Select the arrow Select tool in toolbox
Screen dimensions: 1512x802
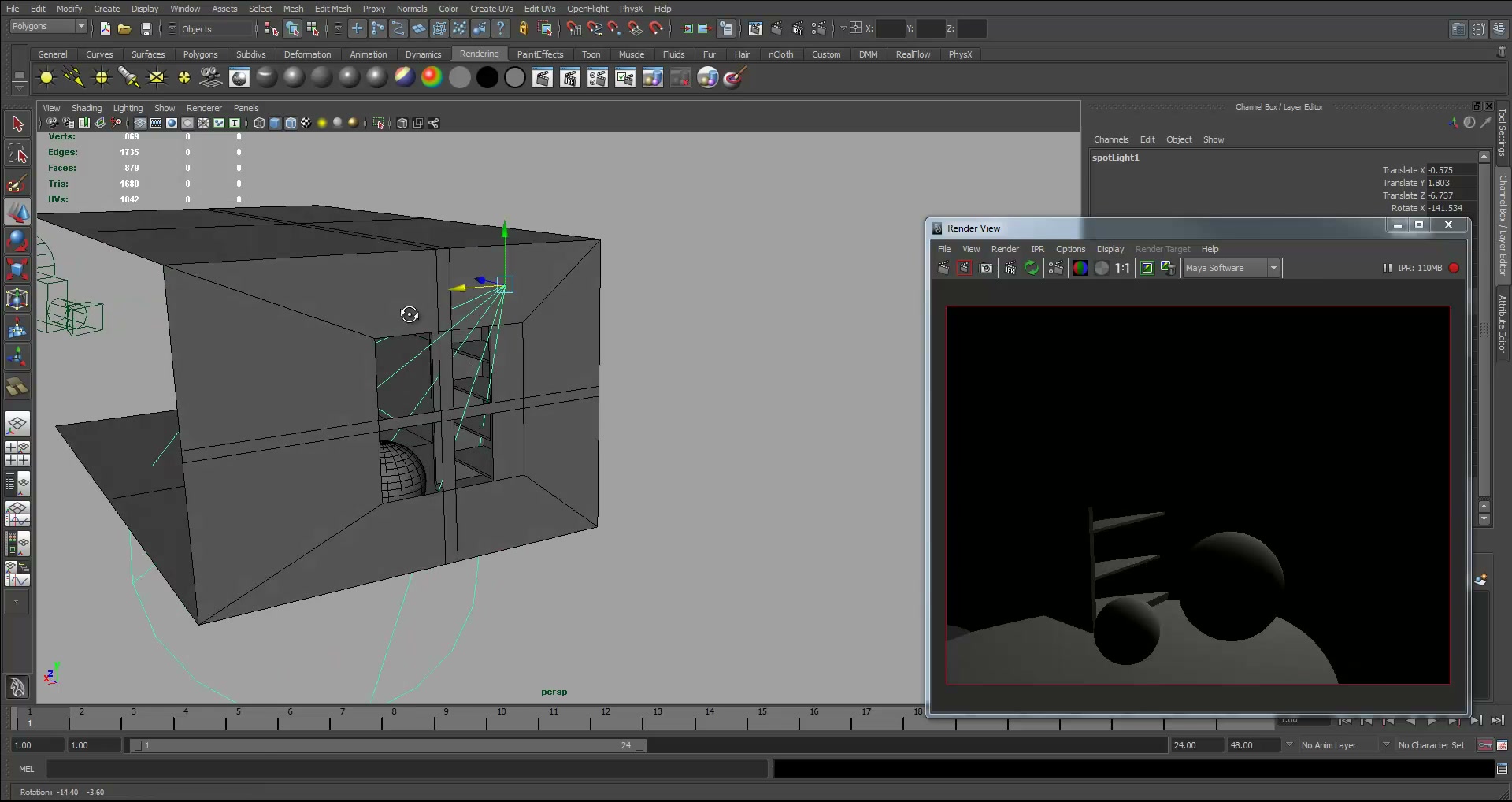tap(17, 124)
